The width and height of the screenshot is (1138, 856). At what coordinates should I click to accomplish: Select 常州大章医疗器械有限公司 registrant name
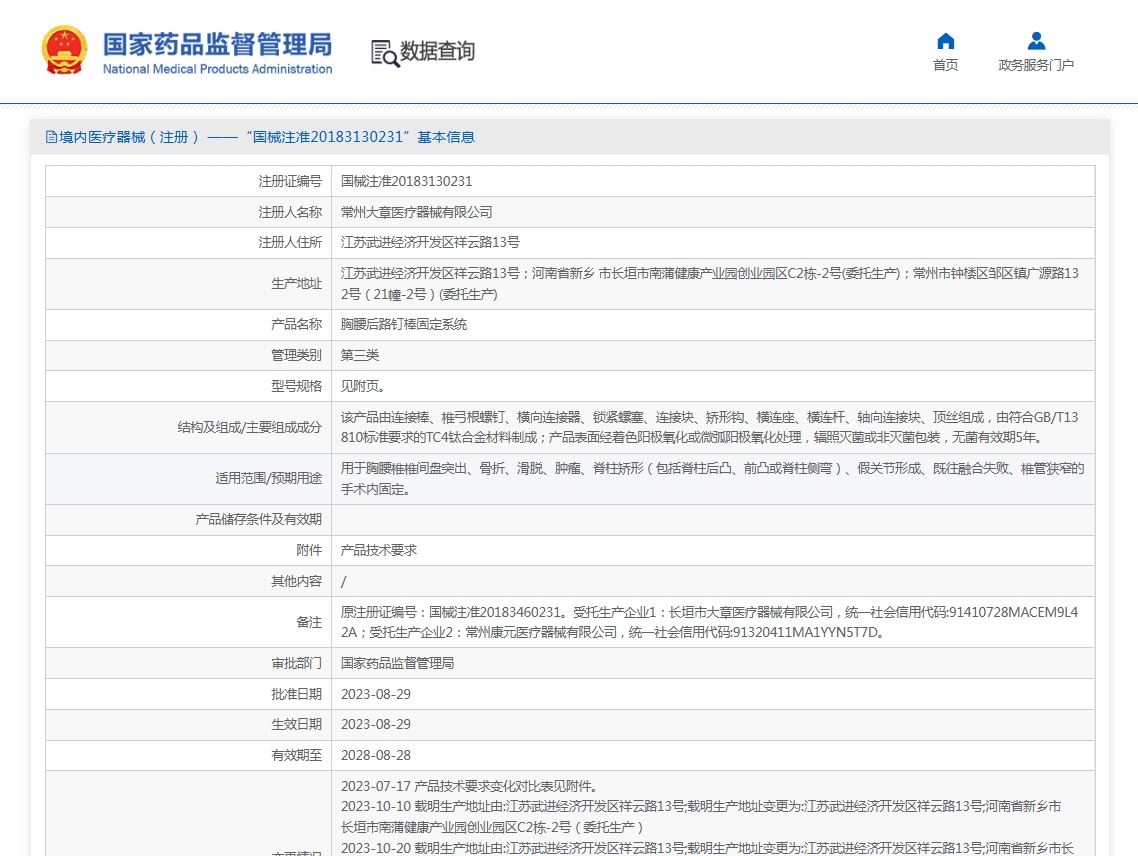pyautogui.click(x=417, y=212)
